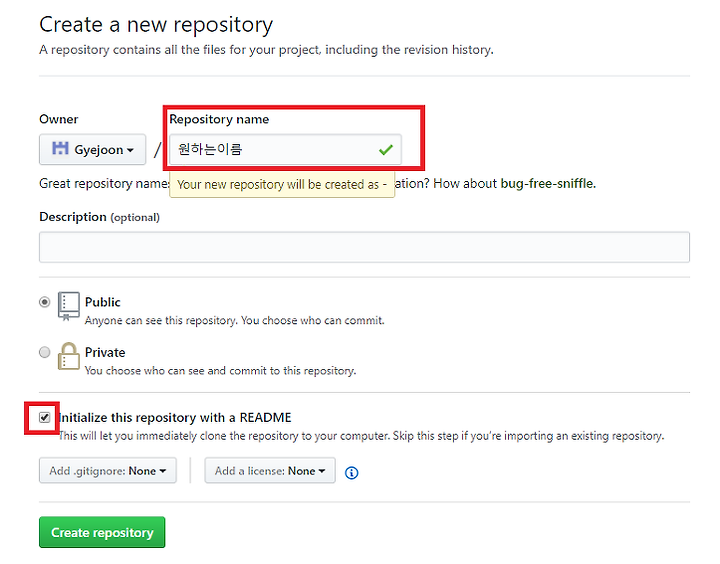Click the Private repository lock icon
This screenshot has height=564, width=720.
[x=68, y=356]
